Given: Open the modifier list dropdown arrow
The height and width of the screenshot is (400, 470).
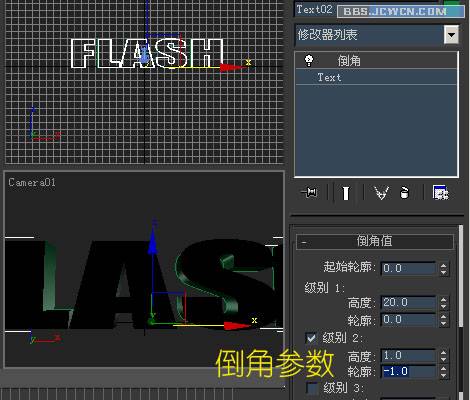Looking at the screenshot, I should click(451, 34).
